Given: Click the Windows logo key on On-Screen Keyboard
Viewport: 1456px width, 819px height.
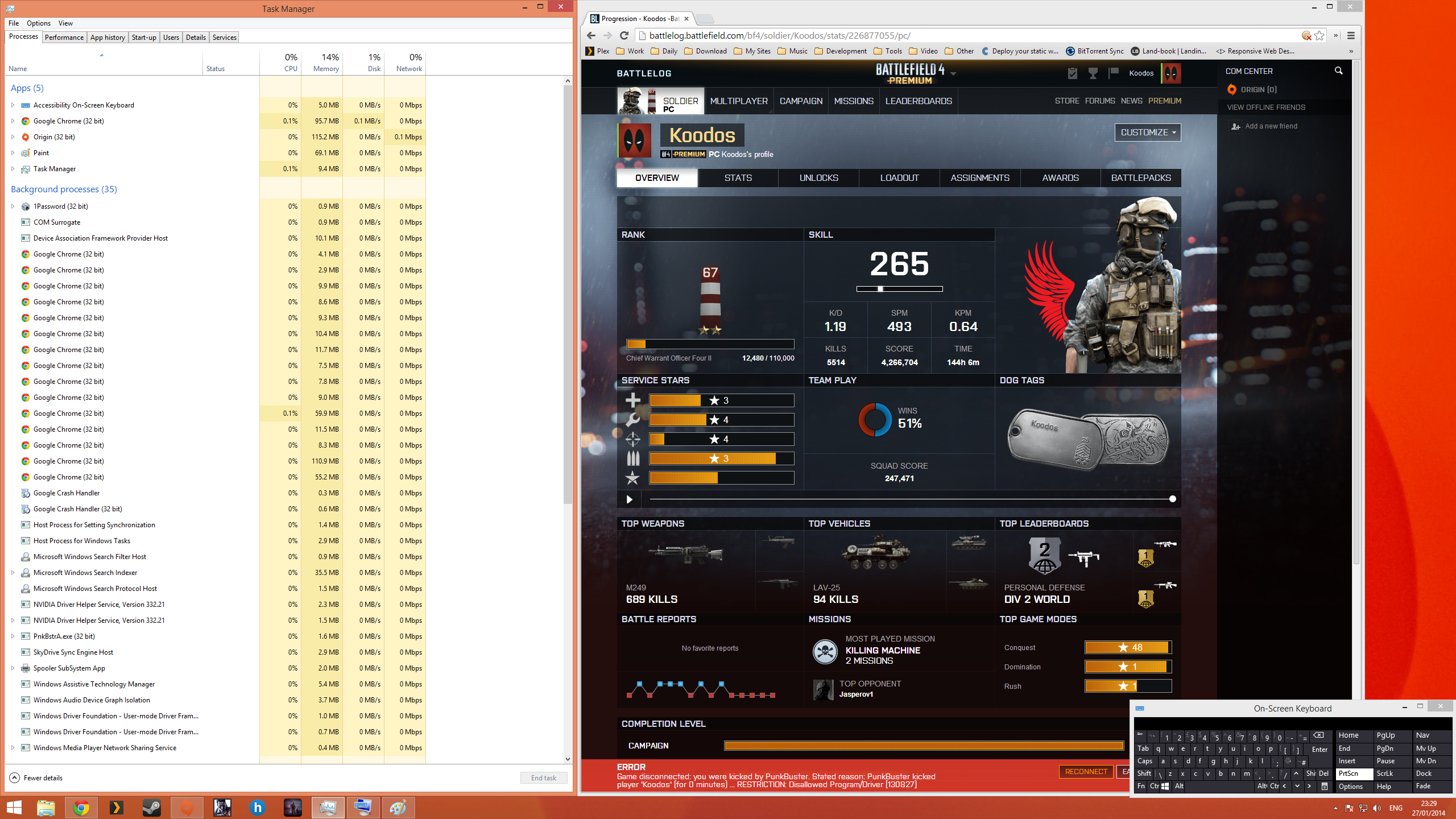Looking at the screenshot, I should pyautogui.click(x=1165, y=786).
